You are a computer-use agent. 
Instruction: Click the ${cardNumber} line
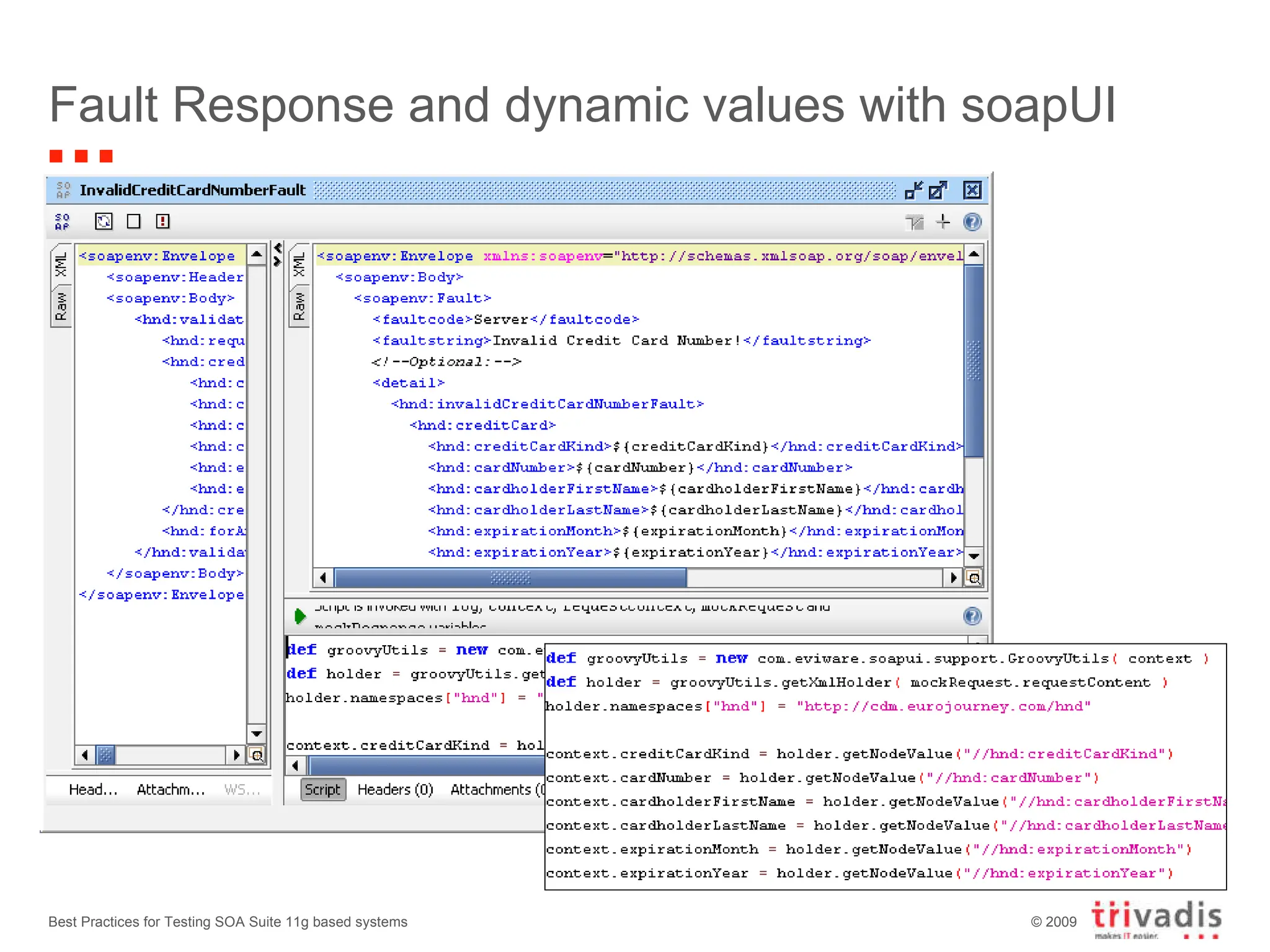(x=640, y=467)
